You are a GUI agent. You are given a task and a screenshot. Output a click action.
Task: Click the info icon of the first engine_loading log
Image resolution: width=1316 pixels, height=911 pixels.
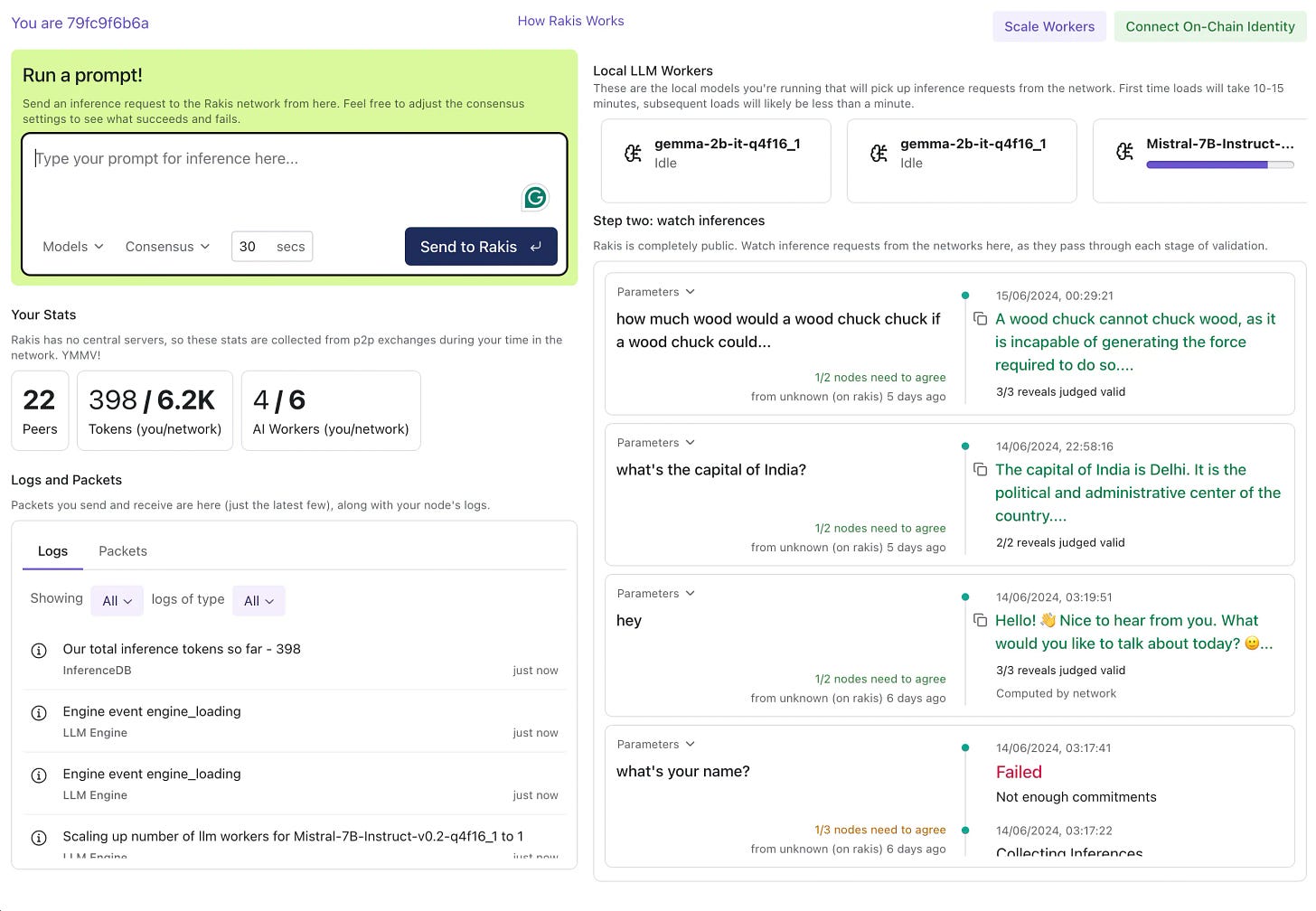[39, 713]
